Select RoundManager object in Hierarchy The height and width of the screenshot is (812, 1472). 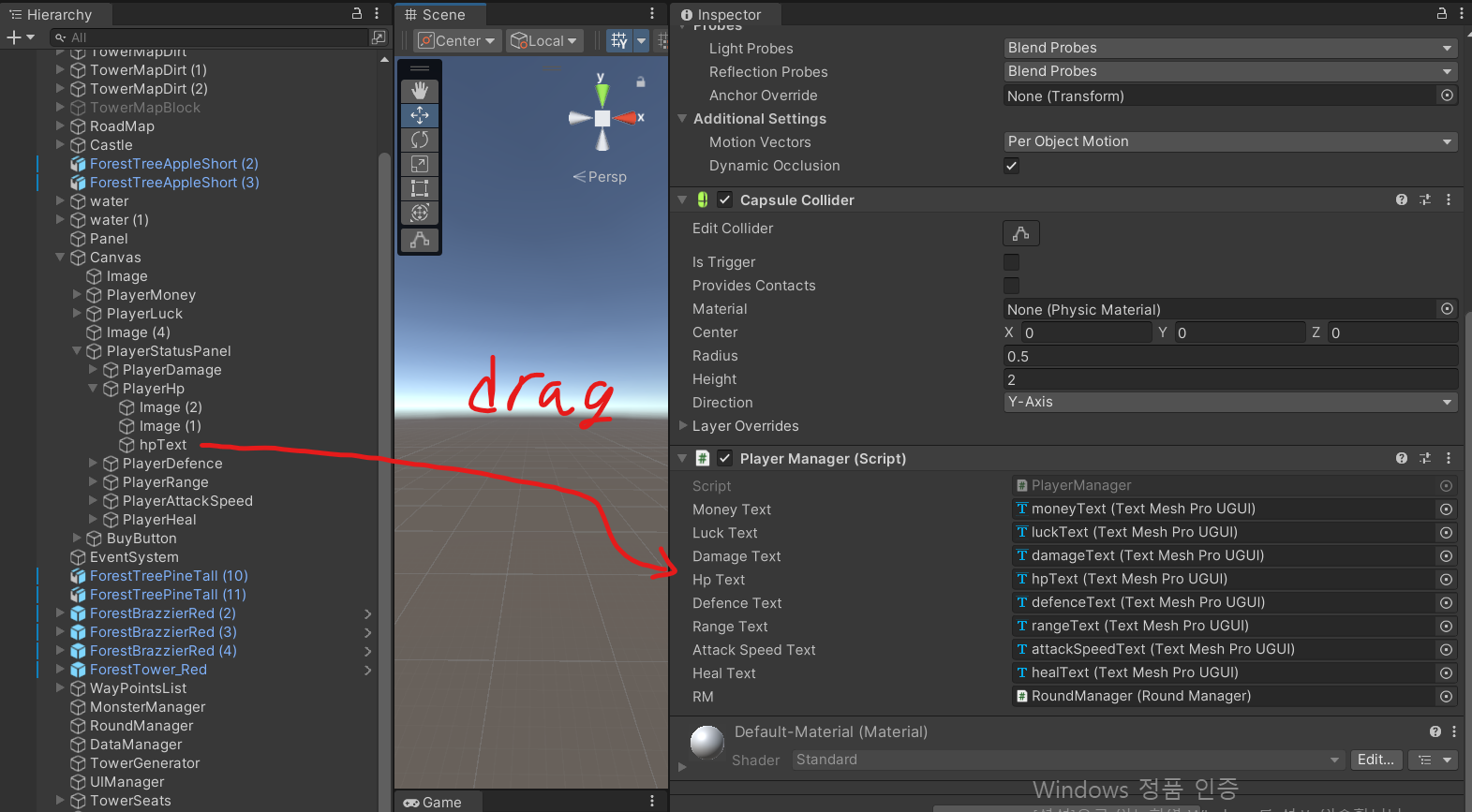141,726
